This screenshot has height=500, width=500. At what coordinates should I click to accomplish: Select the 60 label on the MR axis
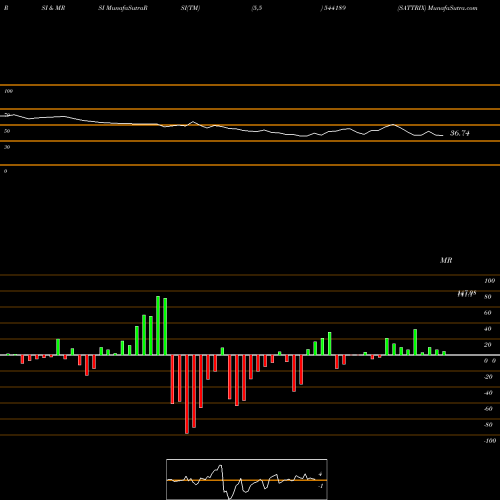point(488,313)
